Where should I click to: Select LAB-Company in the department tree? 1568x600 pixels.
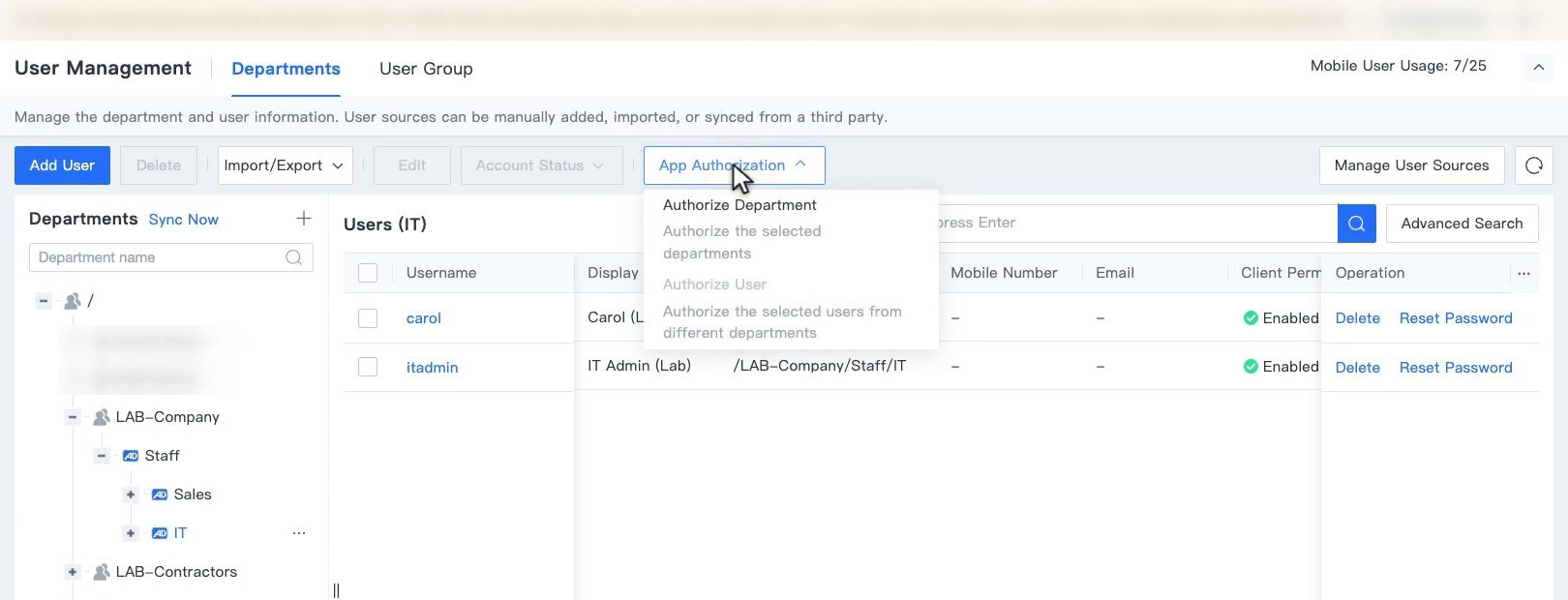167,417
